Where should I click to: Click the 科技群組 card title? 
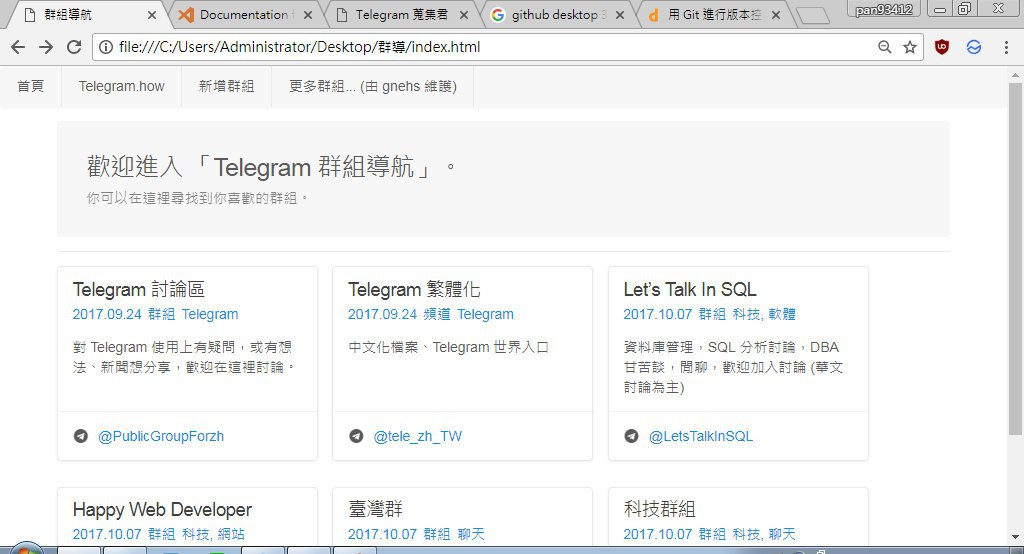[x=660, y=510]
